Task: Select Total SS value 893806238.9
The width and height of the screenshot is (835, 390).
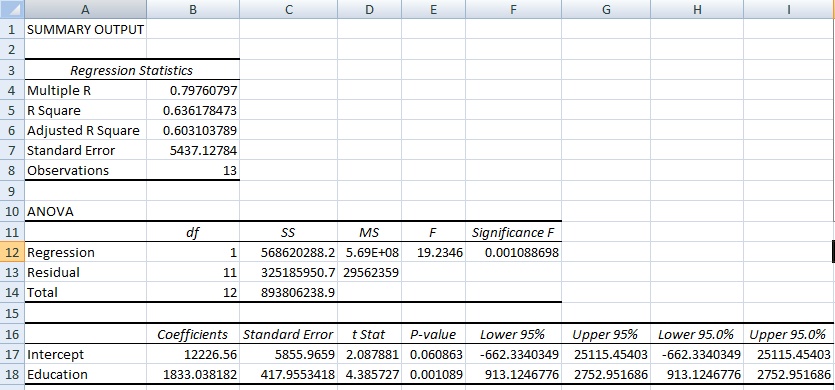Action: pos(288,292)
